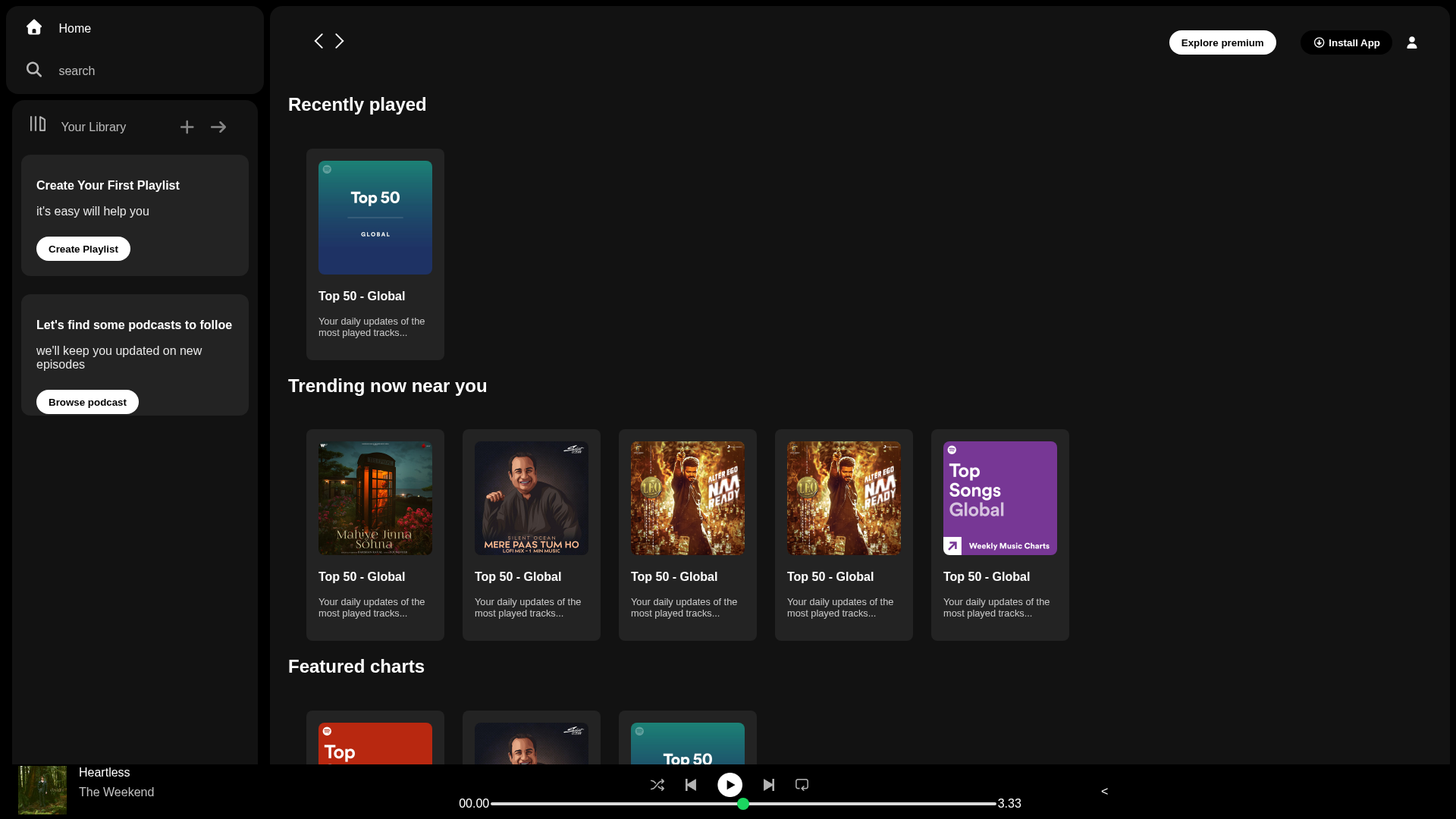Viewport: 1456px width, 819px height.
Task: Click the 00.00 elapsed time
Action: click(474, 803)
